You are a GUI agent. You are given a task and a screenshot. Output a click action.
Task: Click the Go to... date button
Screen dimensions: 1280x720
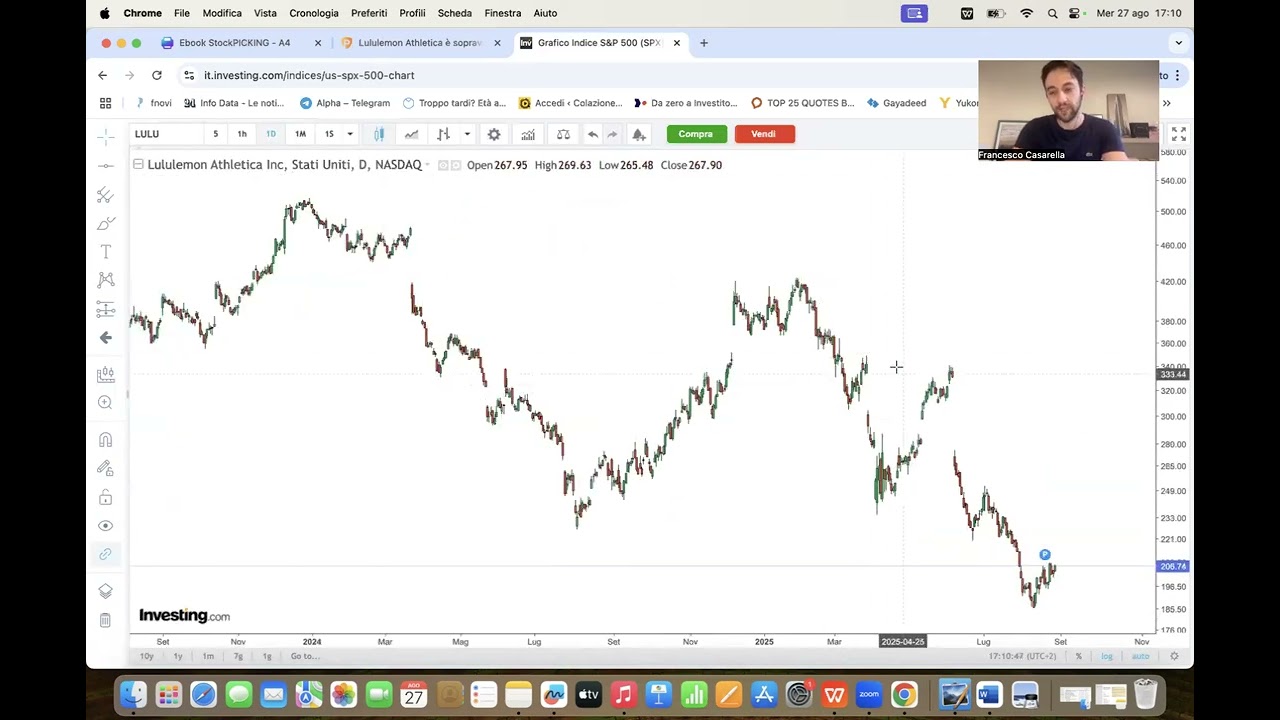(305, 656)
